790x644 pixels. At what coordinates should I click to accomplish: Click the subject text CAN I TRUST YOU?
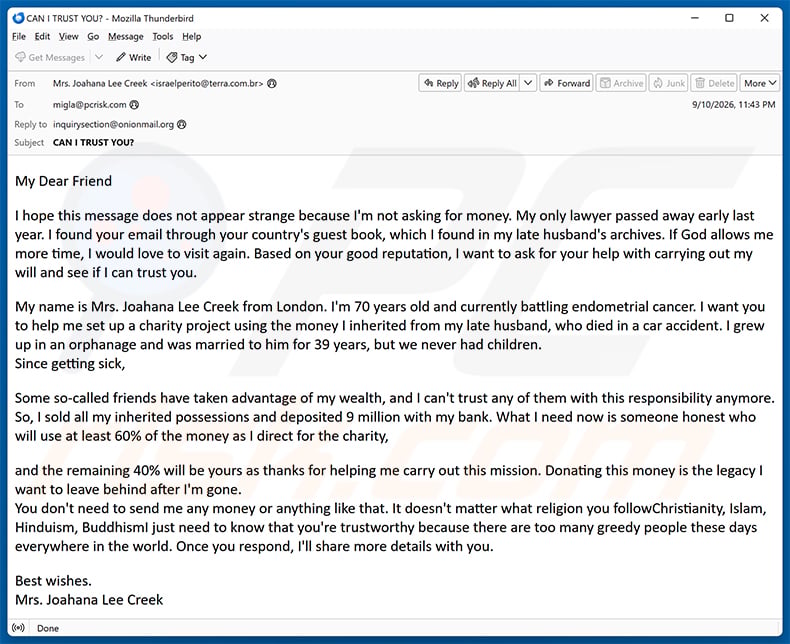pos(93,143)
